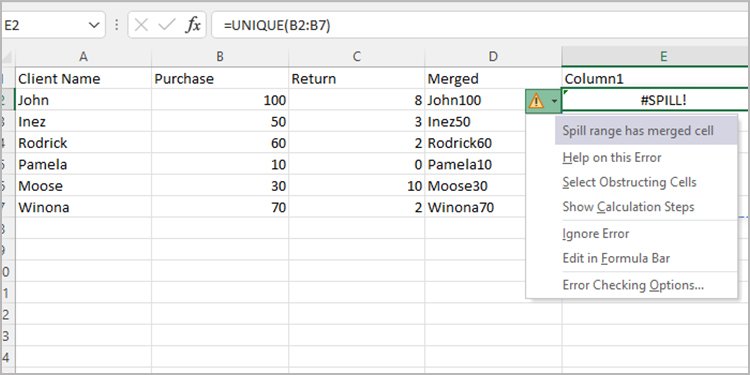Open Error Checking Options...

(631, 285)
